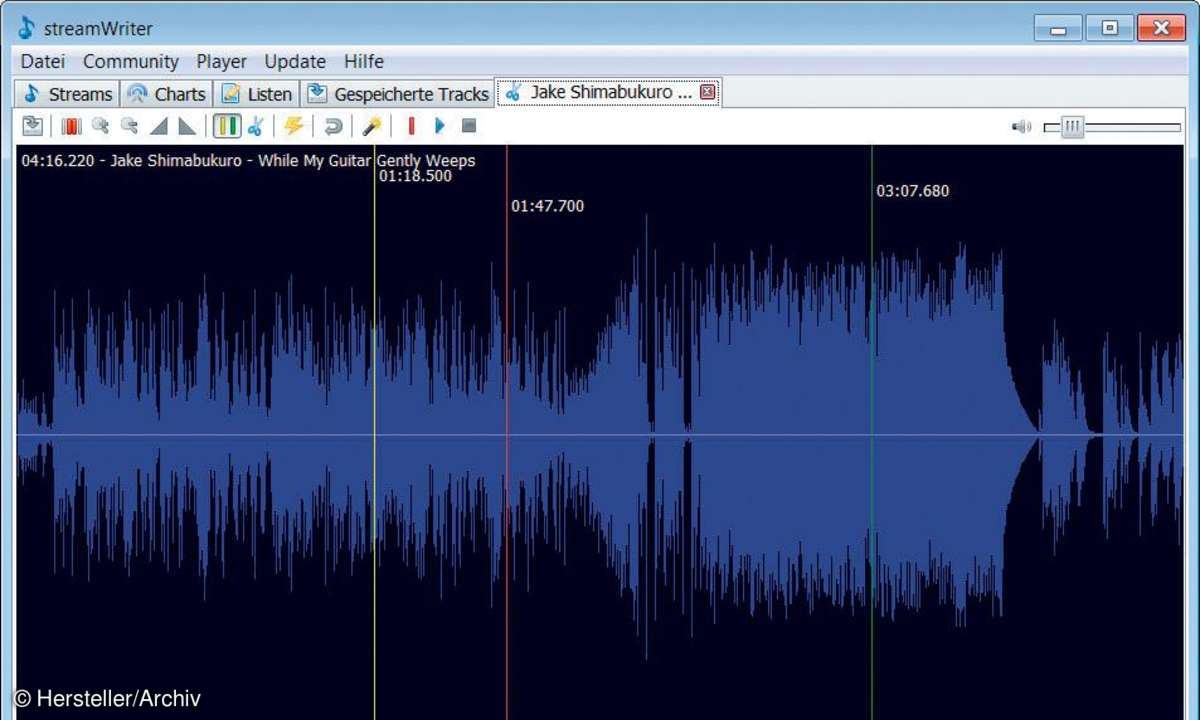Switch to the Streams tab
Screen dimensions: 1200x720
point(68,94)
